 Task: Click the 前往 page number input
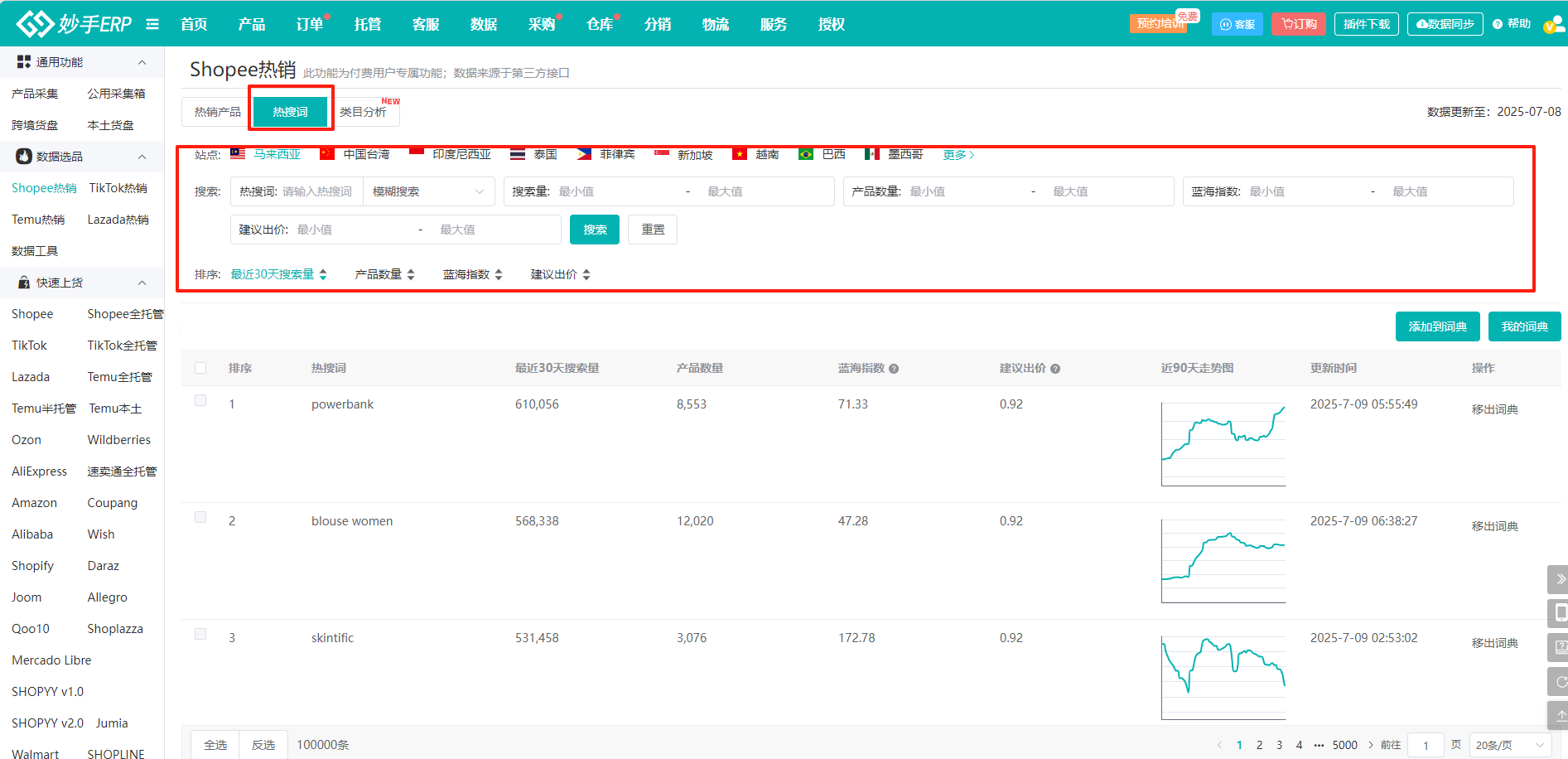coord(1426,745)
